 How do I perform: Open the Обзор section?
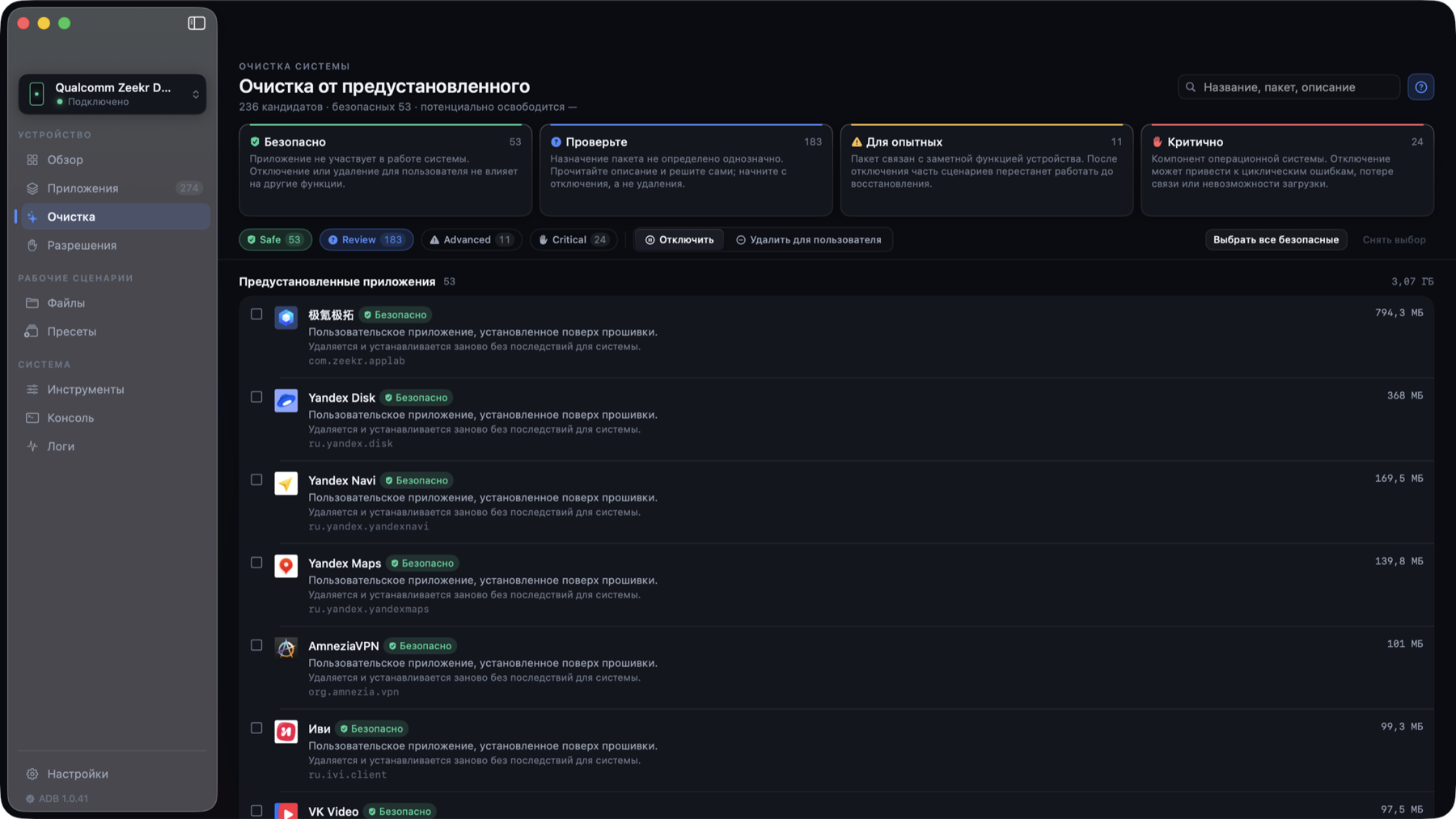(112, 160)
